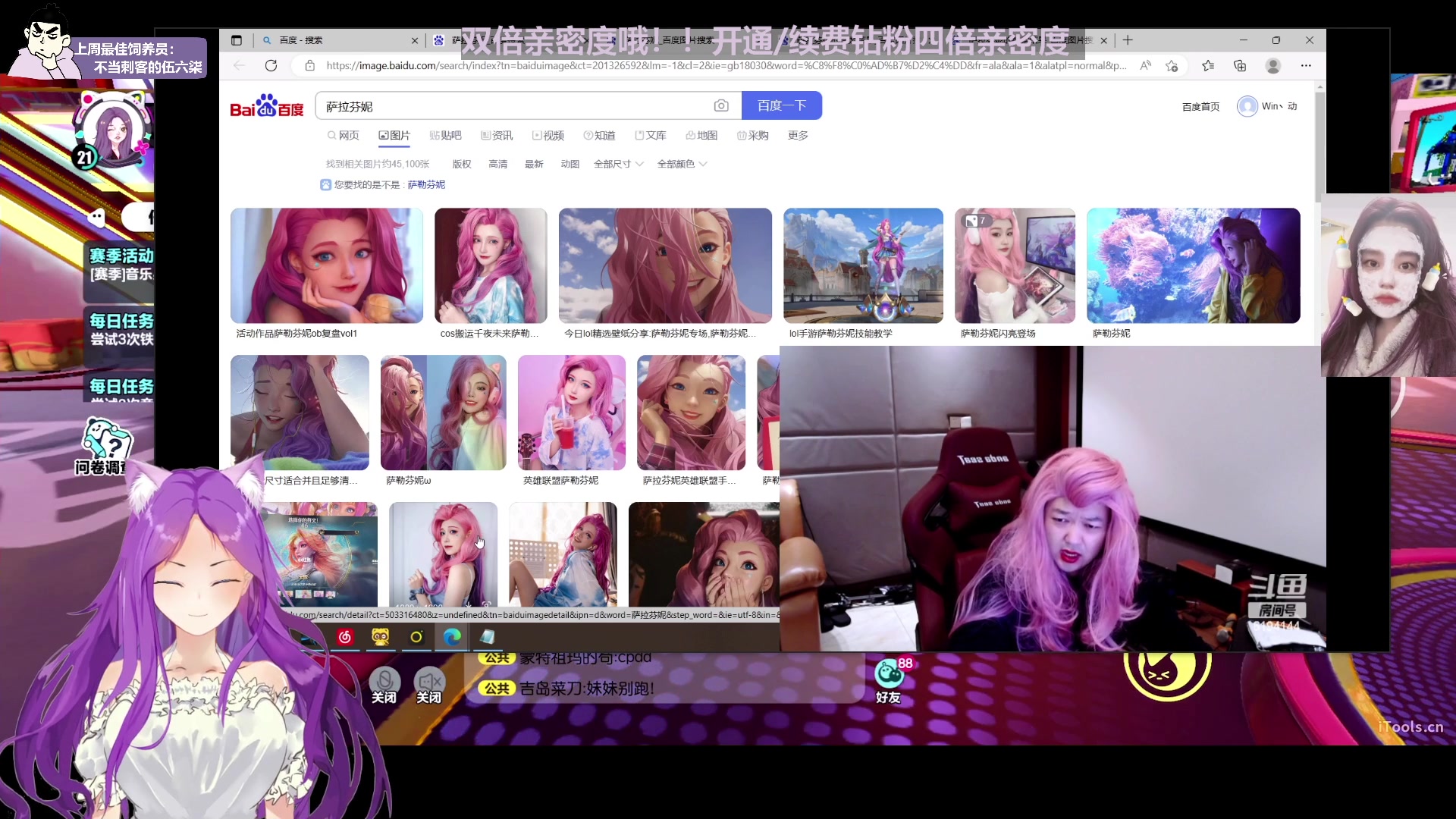Open the 资讯 tab
Viewport: 1456px width, 819px height.
[497, 136]
